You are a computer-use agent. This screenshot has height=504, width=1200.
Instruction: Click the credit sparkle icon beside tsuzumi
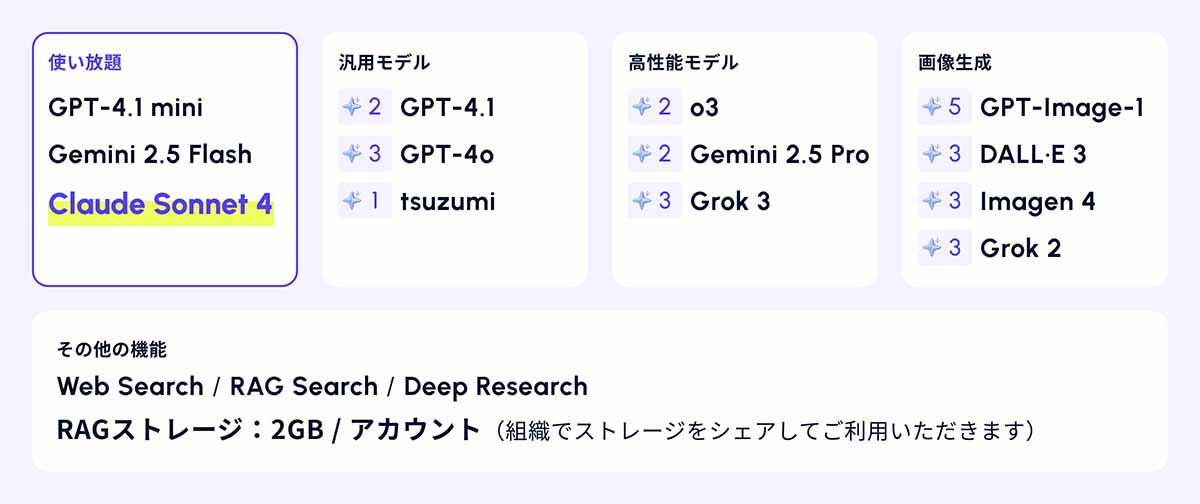tap(351, 201)
